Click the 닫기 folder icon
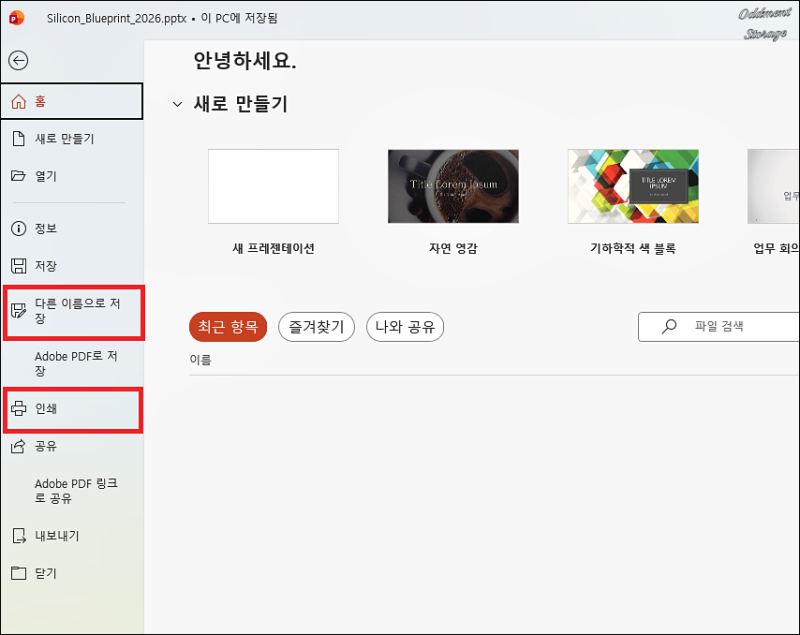The height and width of the screenshot is (635, 800). [x=19, y=573]
